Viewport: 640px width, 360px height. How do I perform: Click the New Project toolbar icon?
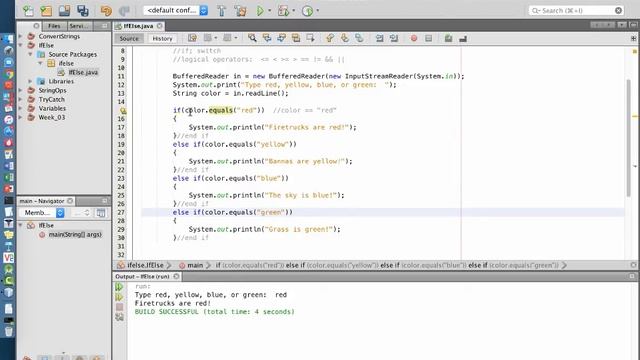tap(46, 11)
